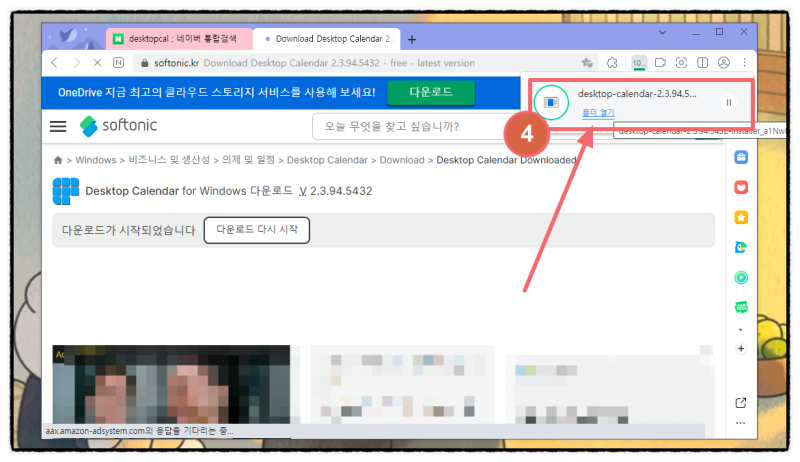Click the sidebar open-in-new-window icon
Screen dimensions: 800x462
coord(741,403)
